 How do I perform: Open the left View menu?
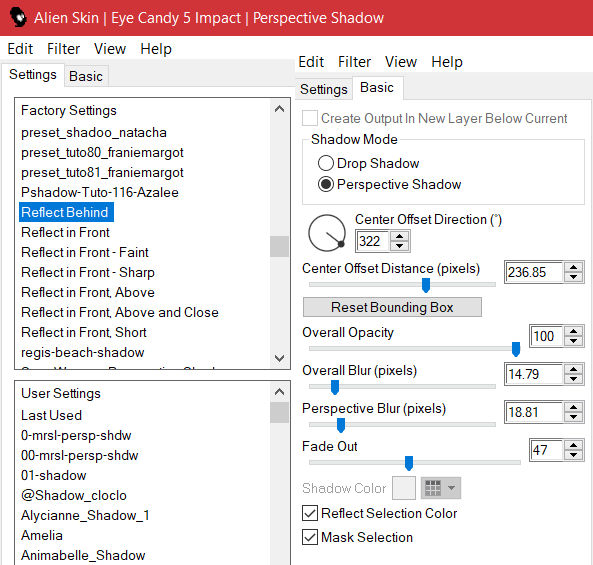[110, 49]
